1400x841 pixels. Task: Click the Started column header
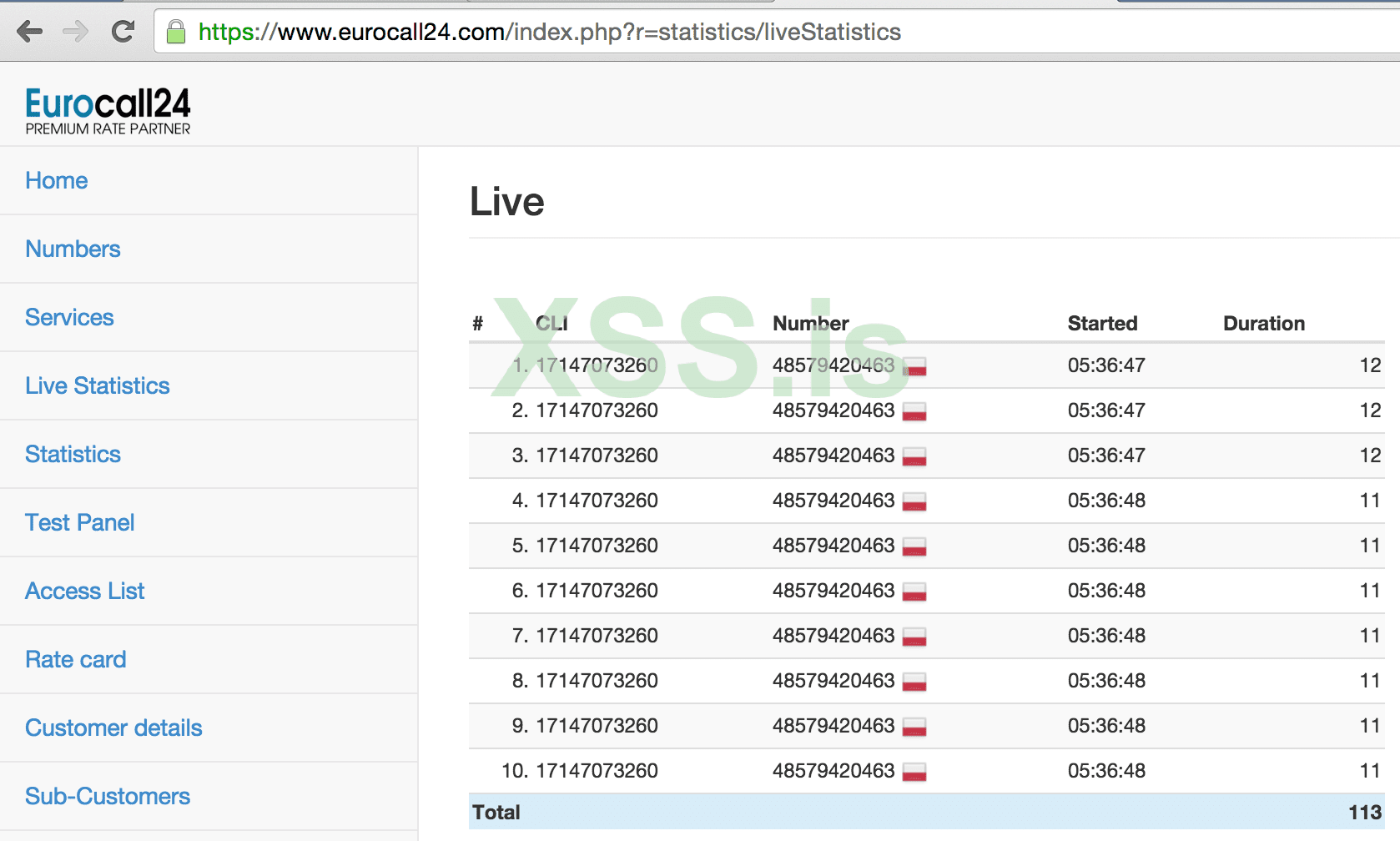1103,324
